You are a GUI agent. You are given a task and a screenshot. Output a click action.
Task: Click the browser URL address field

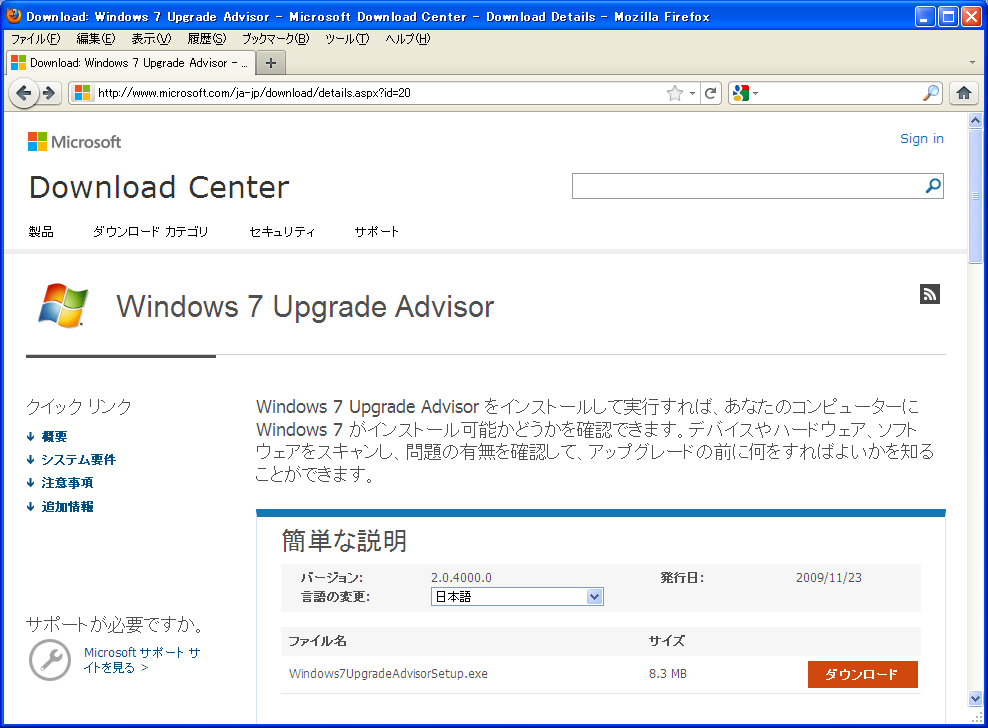(379, 93)
